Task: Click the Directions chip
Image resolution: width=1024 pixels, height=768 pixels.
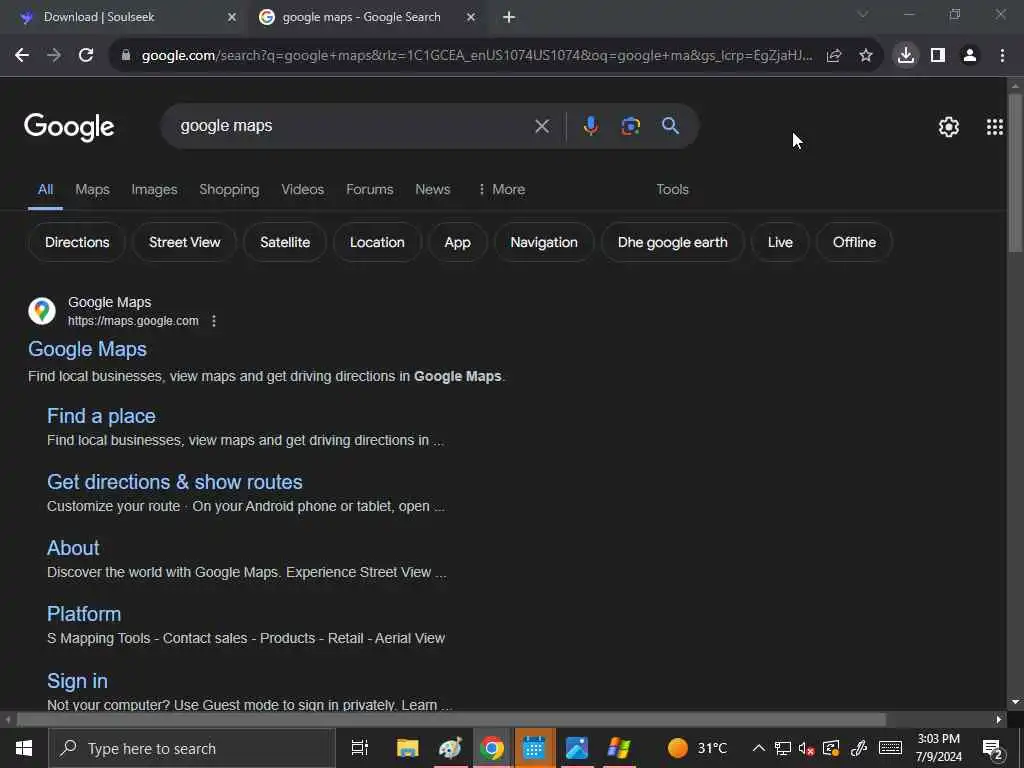Action: click(x=77, y=242)
